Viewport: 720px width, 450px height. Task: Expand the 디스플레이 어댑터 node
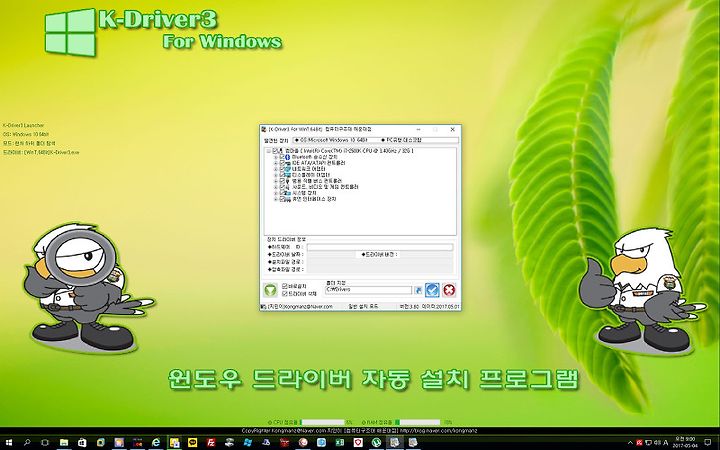[276, 175]
